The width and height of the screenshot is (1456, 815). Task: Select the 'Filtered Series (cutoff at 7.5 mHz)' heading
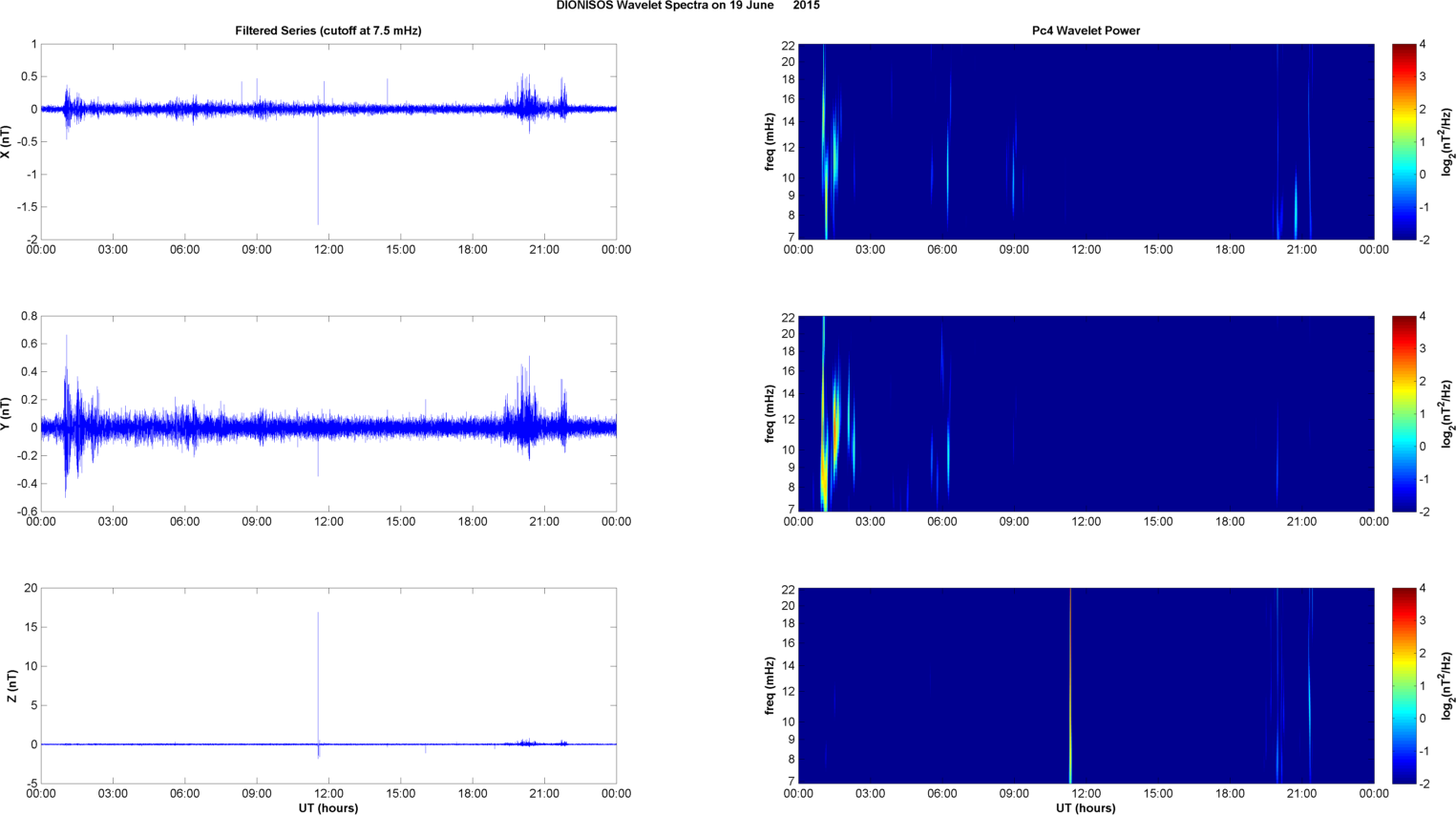tap(328, 31)
